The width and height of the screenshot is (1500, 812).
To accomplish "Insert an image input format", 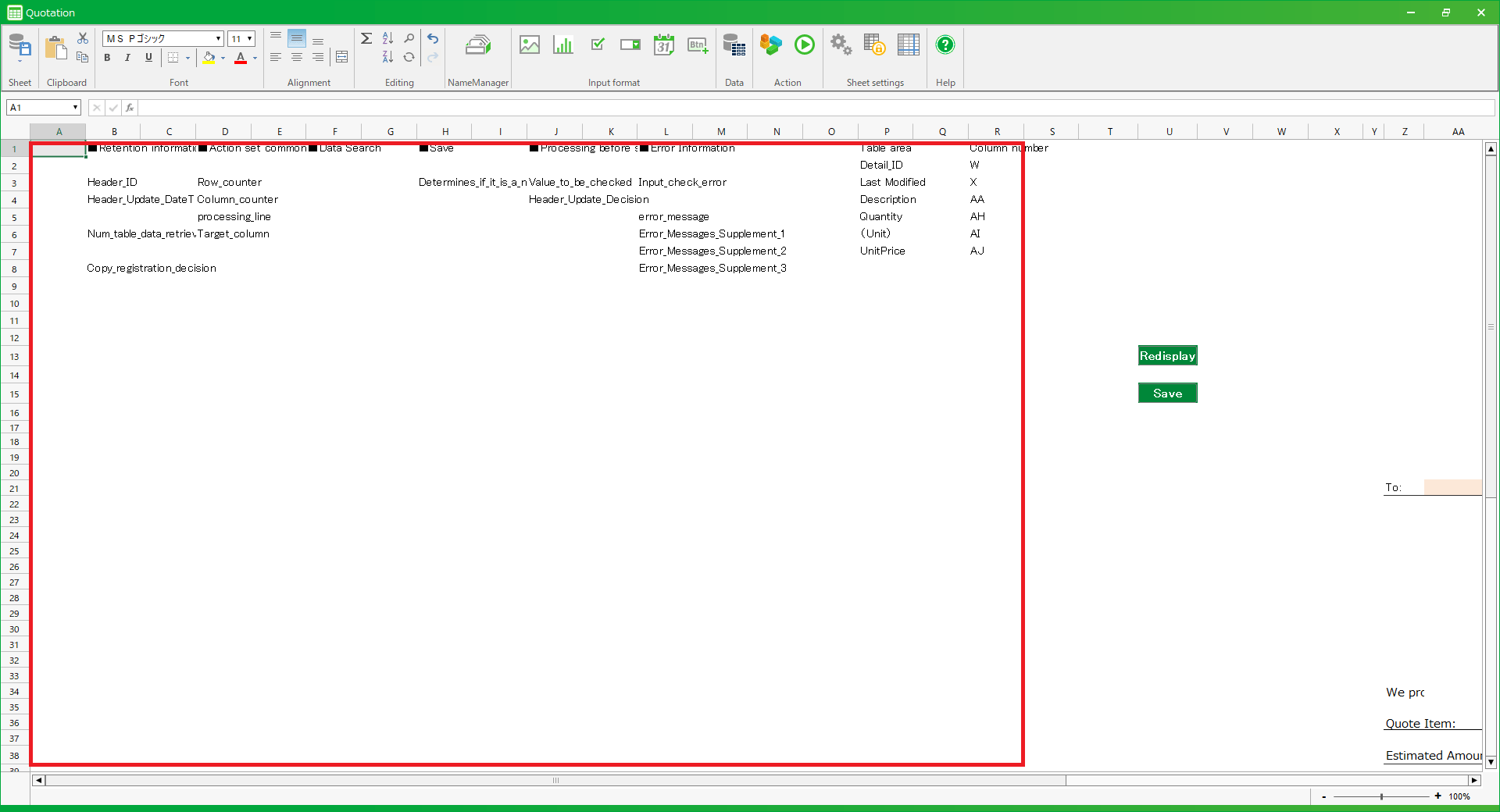I will [x=530, y=45].
